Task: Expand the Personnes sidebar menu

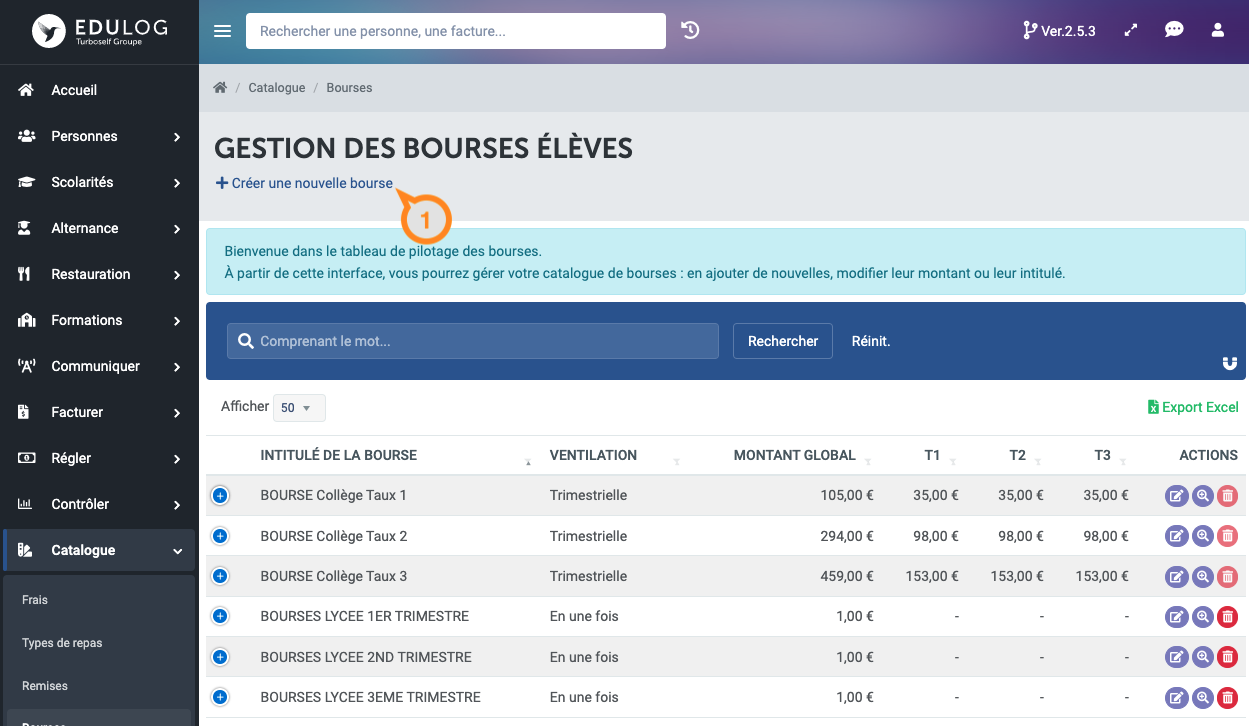Action: click(x=99, y=136)
